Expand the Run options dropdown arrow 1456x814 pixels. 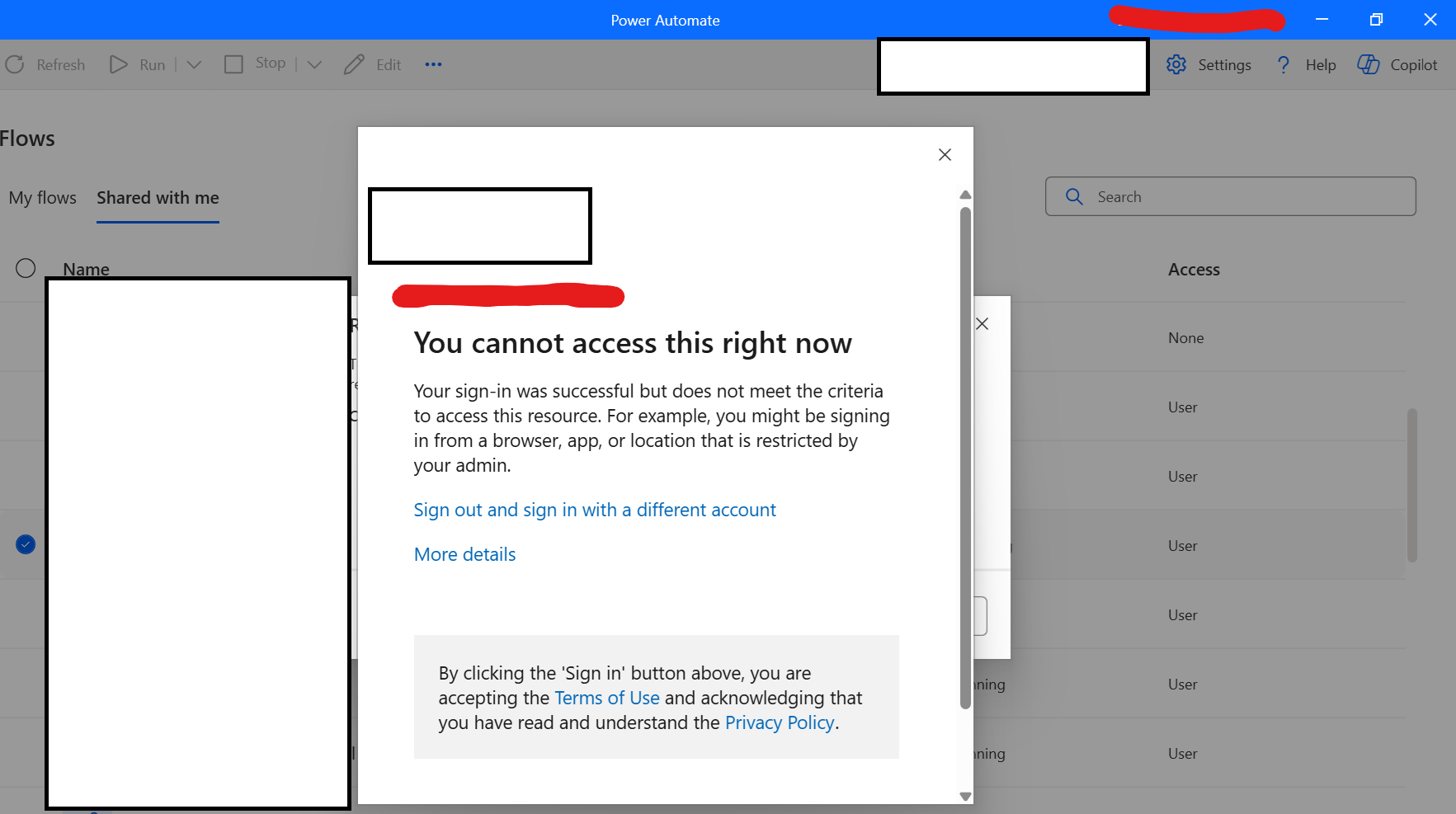[x=194, y=64]
